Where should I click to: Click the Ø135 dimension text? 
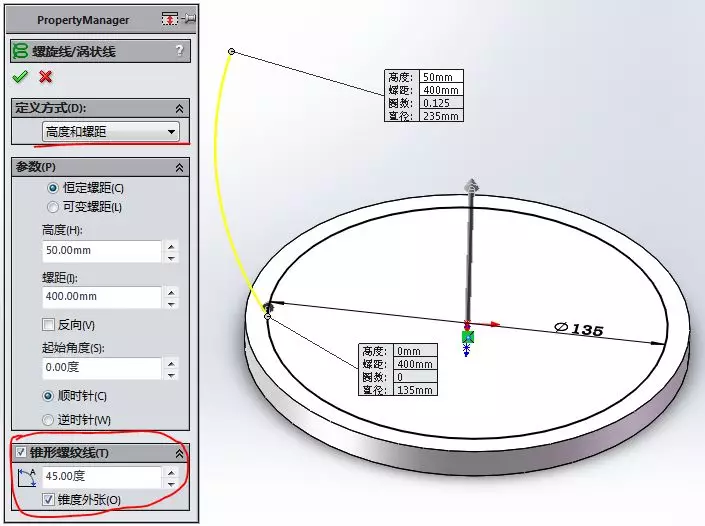[579, 329]
